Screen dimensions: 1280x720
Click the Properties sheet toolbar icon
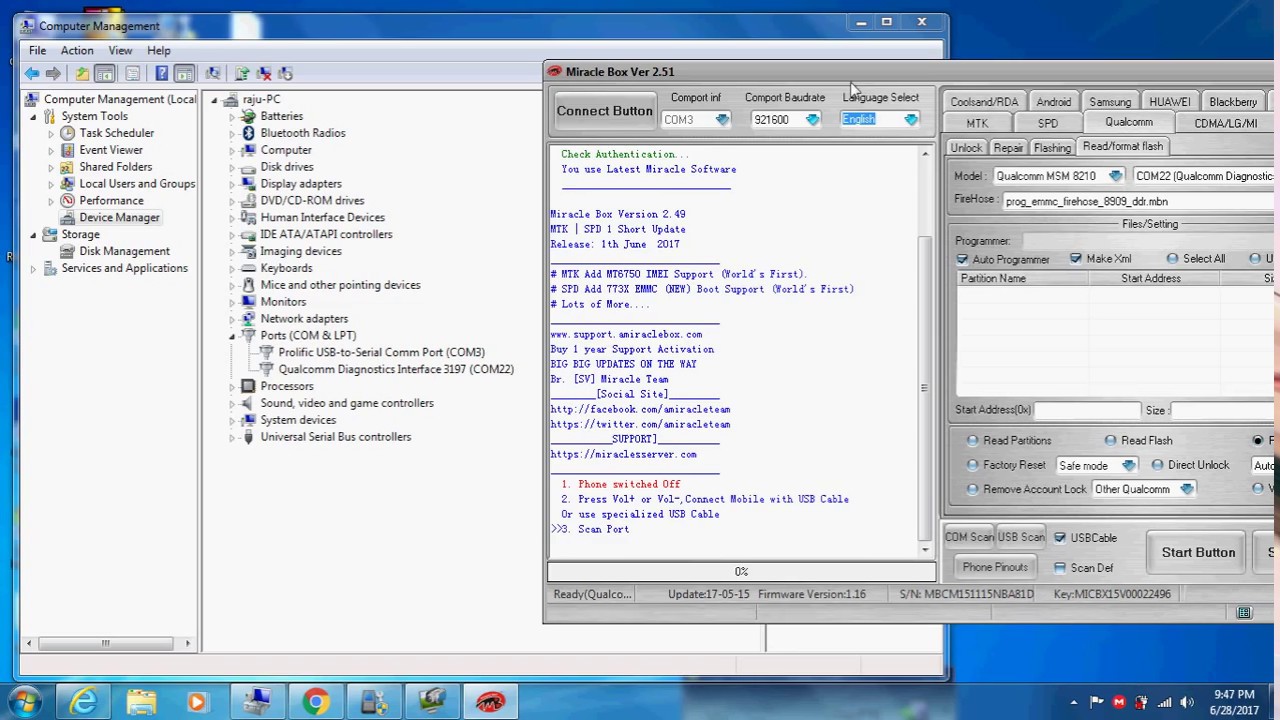132,73
